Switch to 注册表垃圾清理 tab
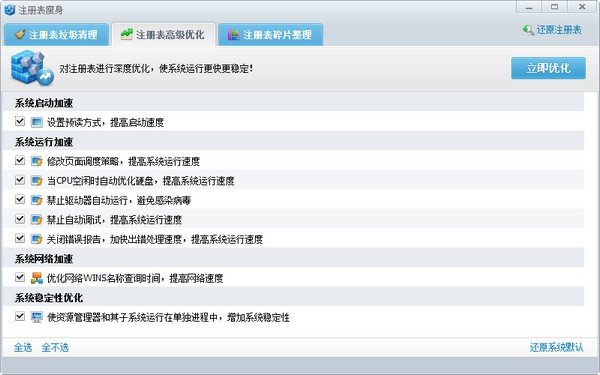Screen dimensions: 600x375 (56, 34)
